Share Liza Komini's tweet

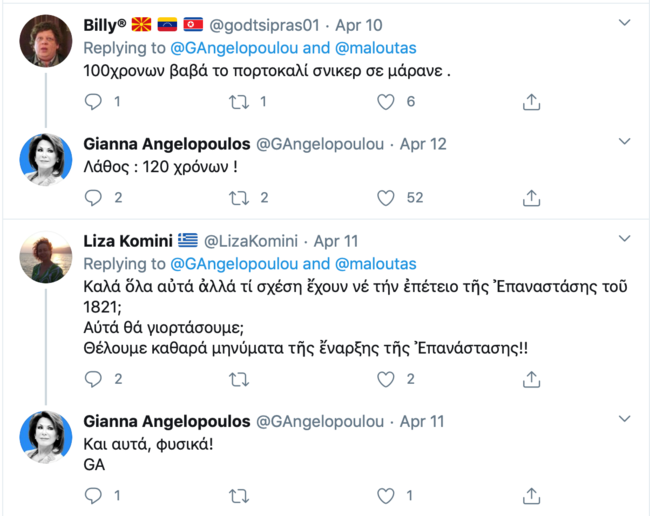tap(532, 379)
